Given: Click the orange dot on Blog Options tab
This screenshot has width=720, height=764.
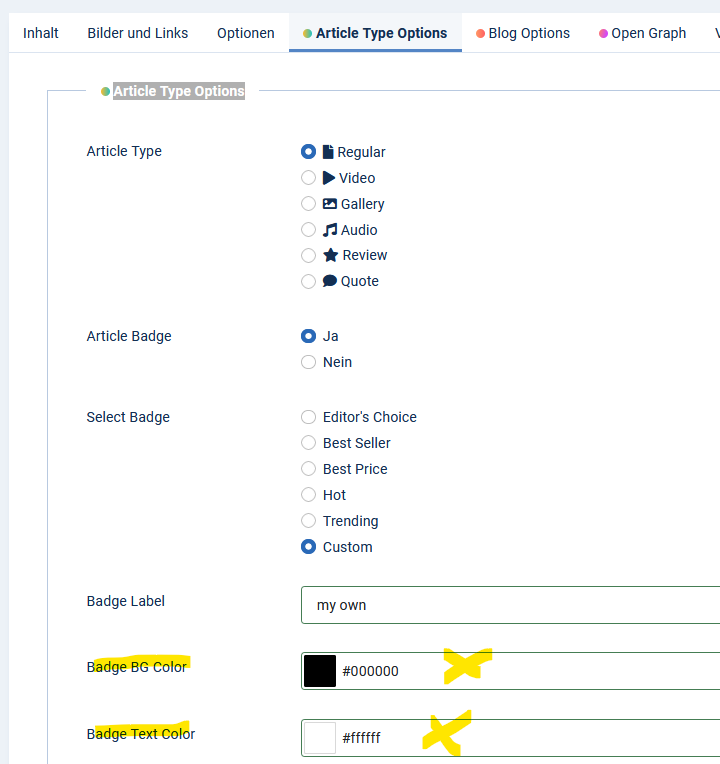Looking at the screenshot, I should (x=480, y=34).
